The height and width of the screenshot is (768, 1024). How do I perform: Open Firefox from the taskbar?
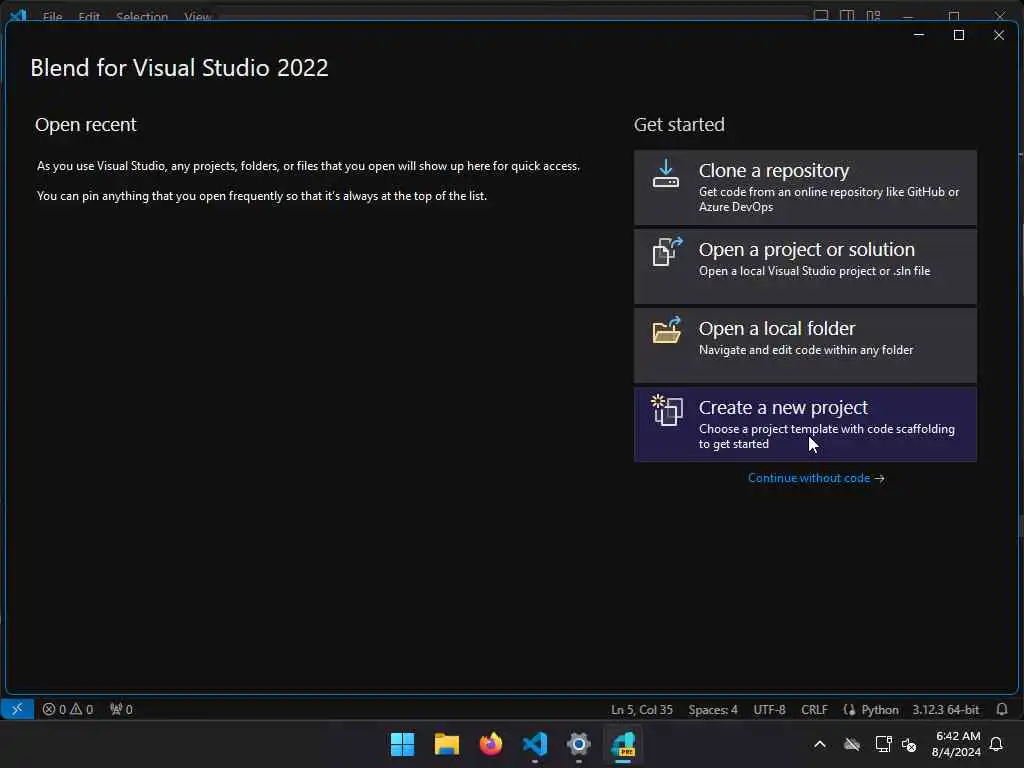pos(491,744)
